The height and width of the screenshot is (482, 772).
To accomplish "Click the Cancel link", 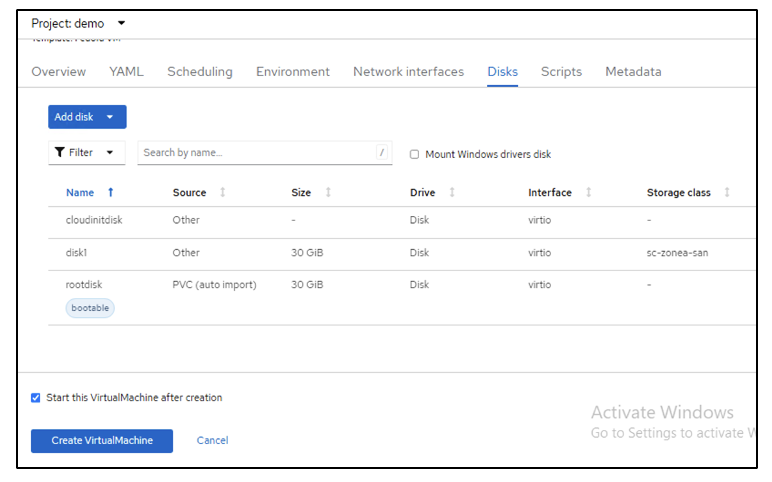I will click(212, 440).
